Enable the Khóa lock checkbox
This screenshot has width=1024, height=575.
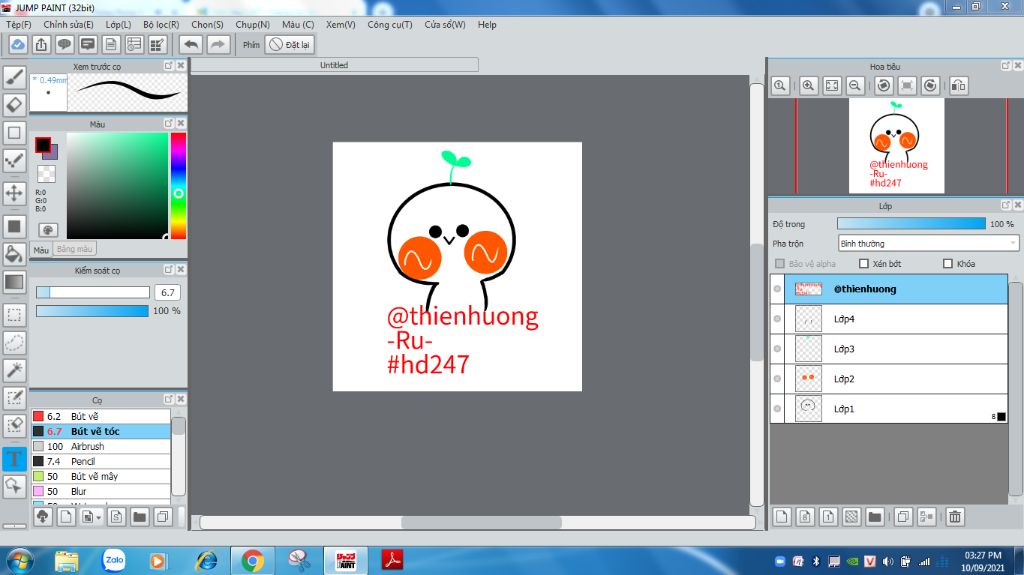point(948,264)
